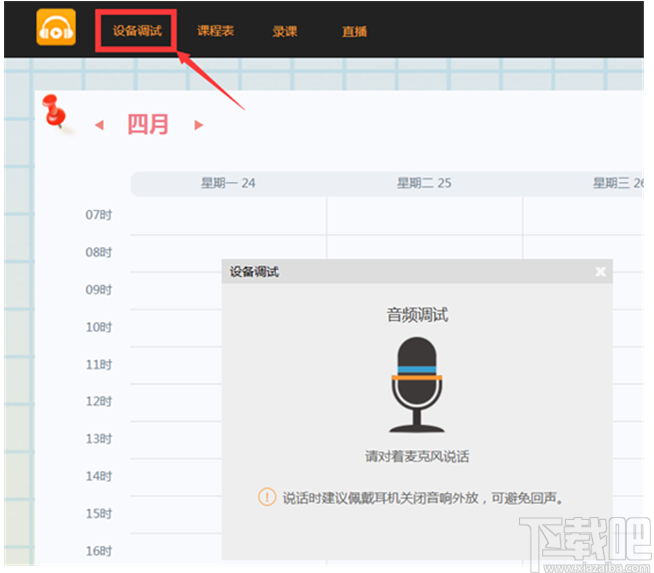Select the 星期一 24 column header
This screenshot has width=654, height=573.
pyautogui.click(x=228, y=183)
